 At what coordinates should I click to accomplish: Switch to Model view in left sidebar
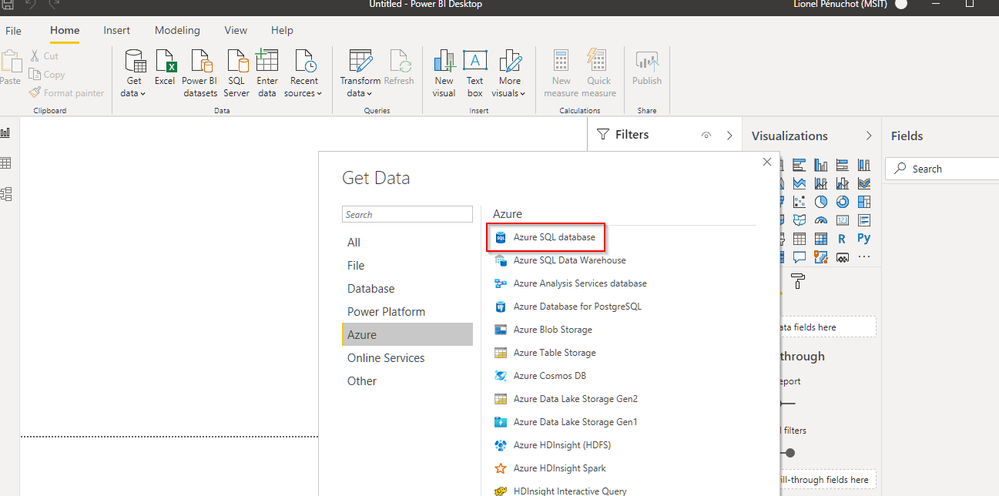click(x=6, y=194)
